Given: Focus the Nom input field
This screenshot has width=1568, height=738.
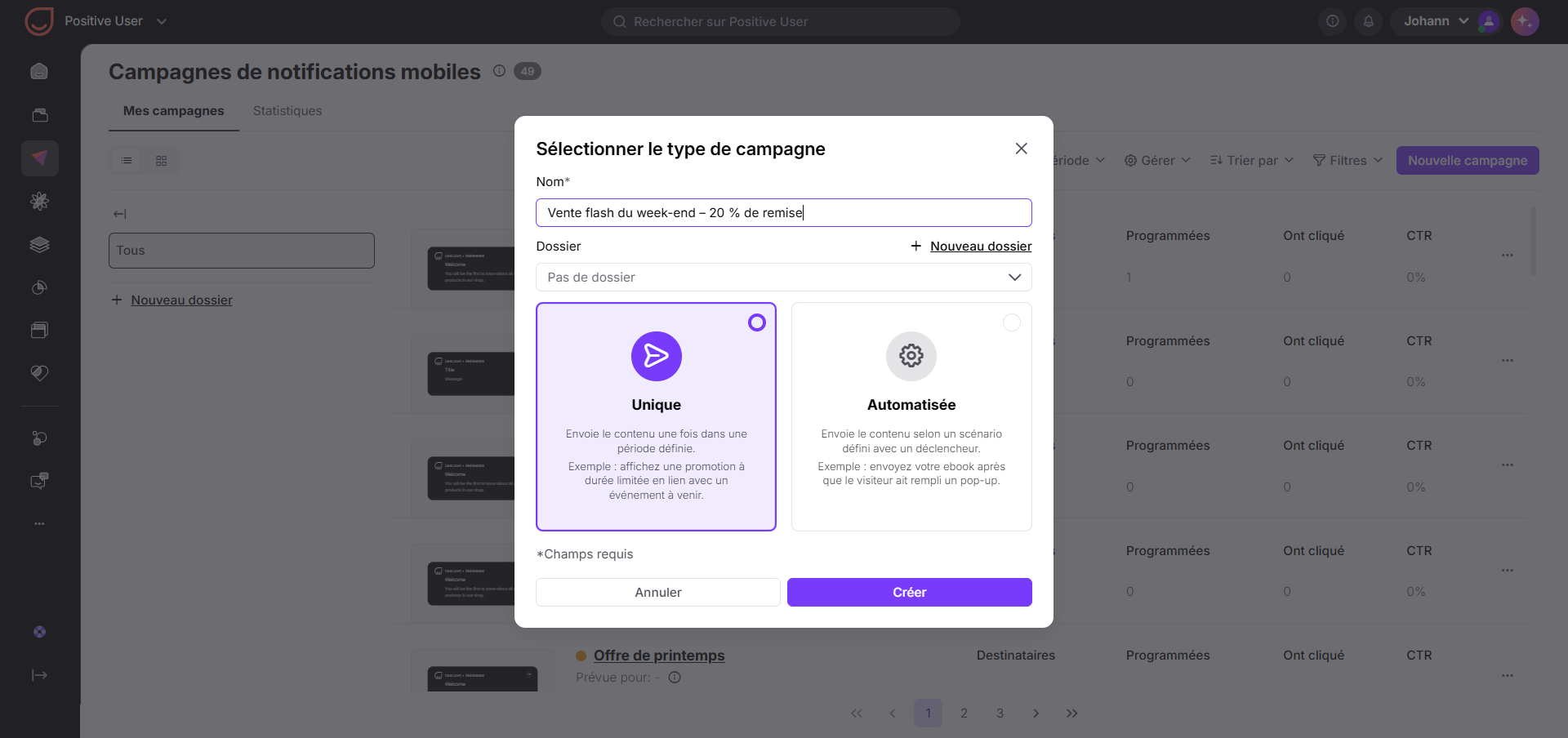Looking at the screenshot, I should tap(784, 213).
